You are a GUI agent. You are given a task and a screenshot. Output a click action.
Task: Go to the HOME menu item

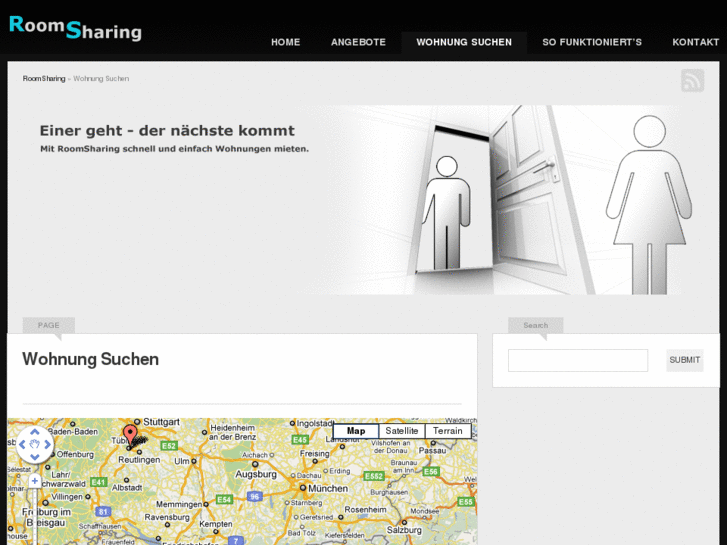[286, 42]
